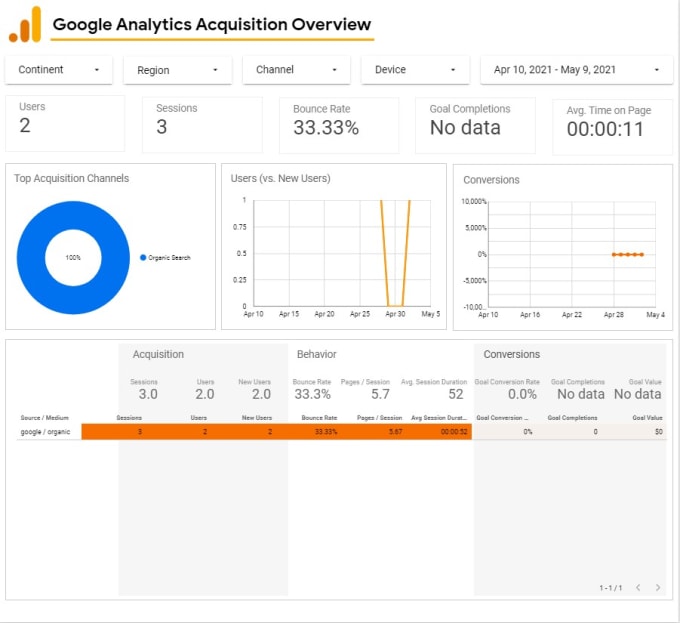
Task: Select the google / organic table row
Action: 341,432
